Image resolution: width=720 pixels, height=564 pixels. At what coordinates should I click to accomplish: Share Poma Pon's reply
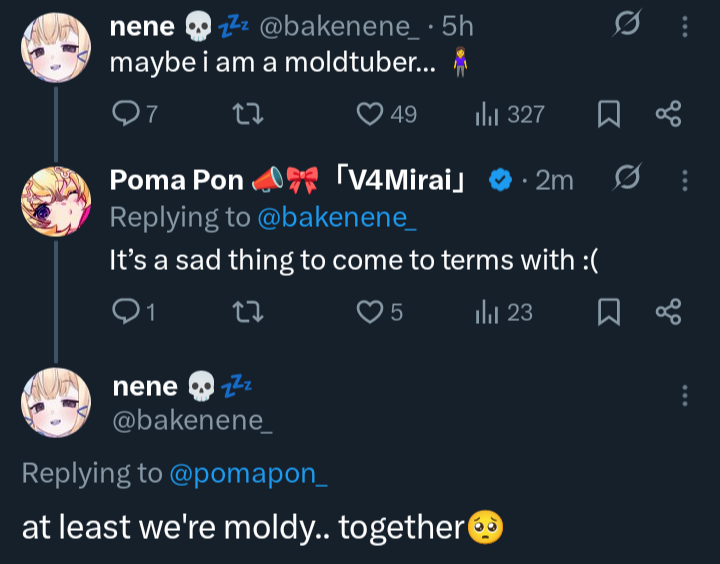pyautogui.click(x=668, y=313)
